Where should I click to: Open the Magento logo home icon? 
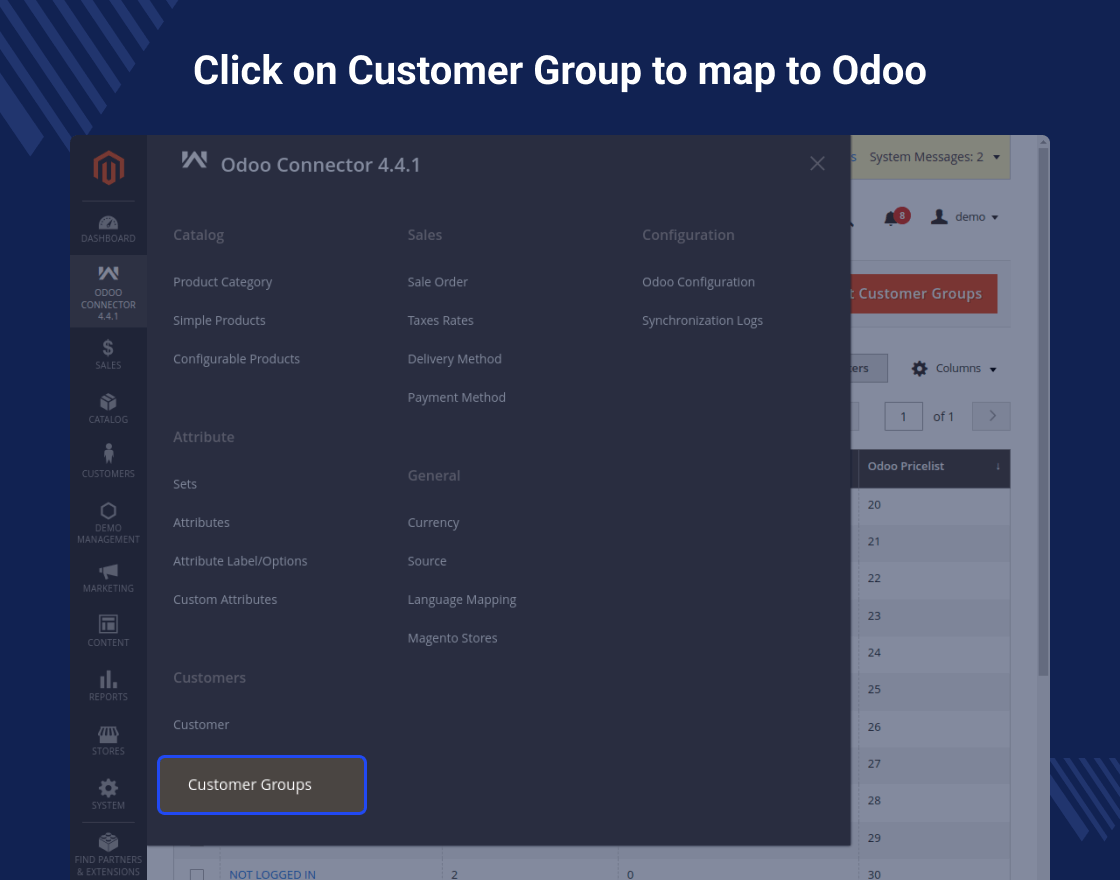[x=109, y=168]
